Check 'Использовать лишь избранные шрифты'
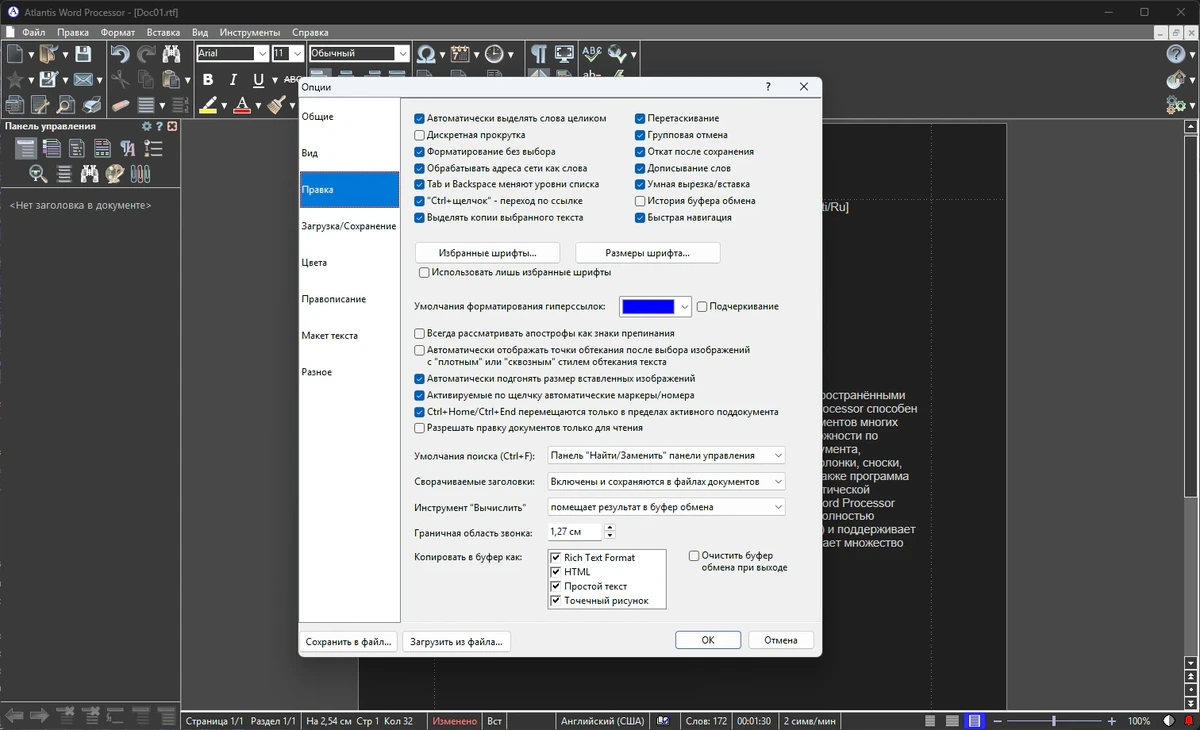Screen dimensions: 1200x730 pos(425,272)
